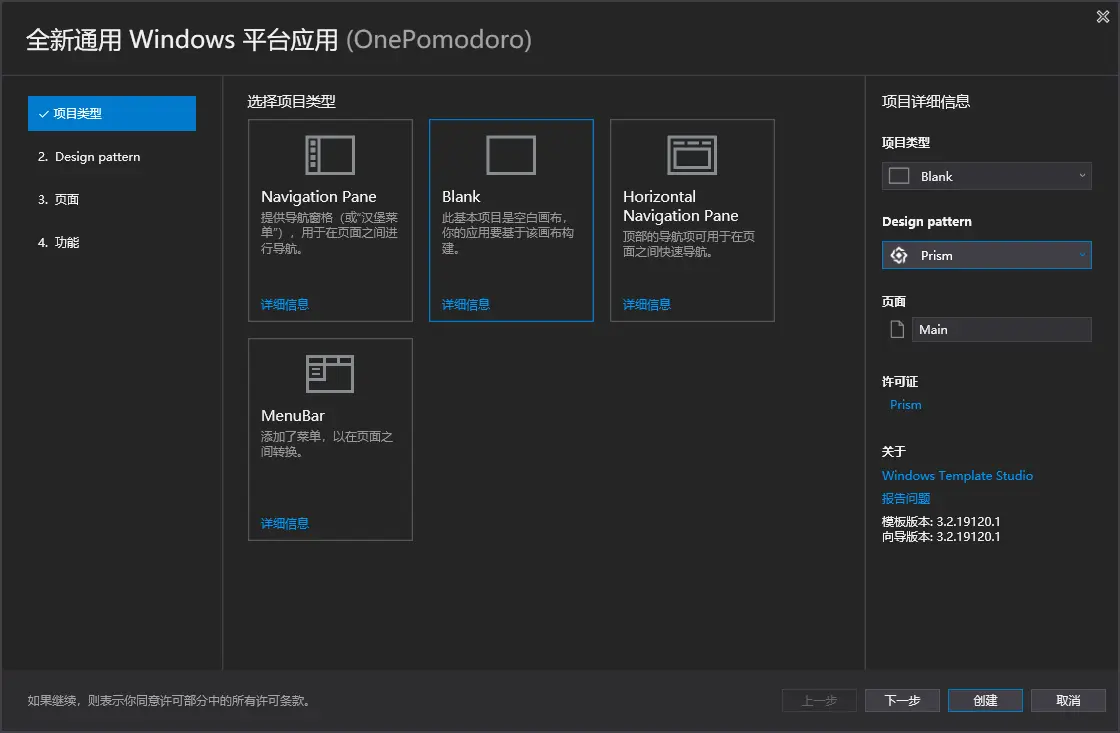The image size is (1120, 733).
Task: Click the 模板版本: 3.2.19120.1 text
Action: 941,522
